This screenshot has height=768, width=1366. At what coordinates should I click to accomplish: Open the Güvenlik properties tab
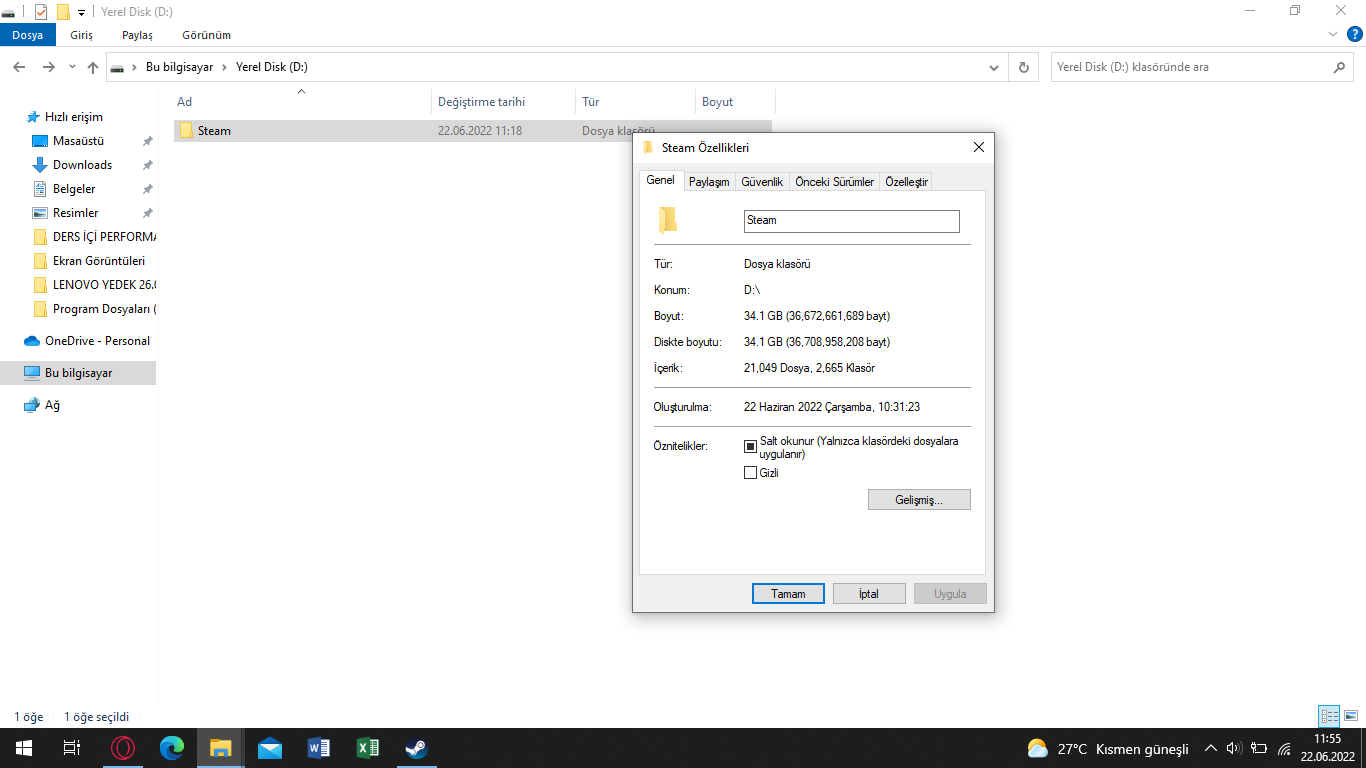pos(762,182)
